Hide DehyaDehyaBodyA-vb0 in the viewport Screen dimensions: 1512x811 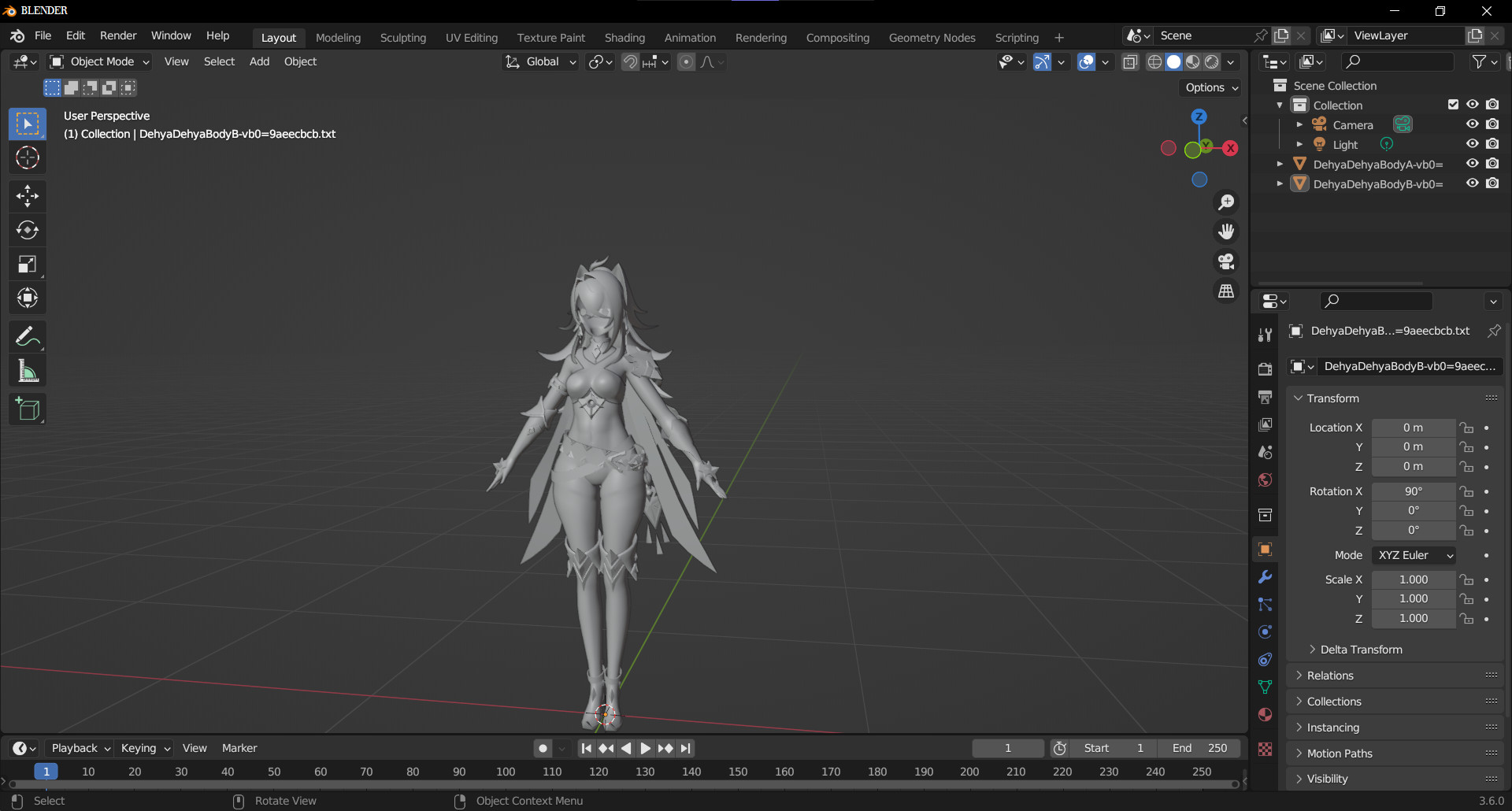coord(1472,163)
